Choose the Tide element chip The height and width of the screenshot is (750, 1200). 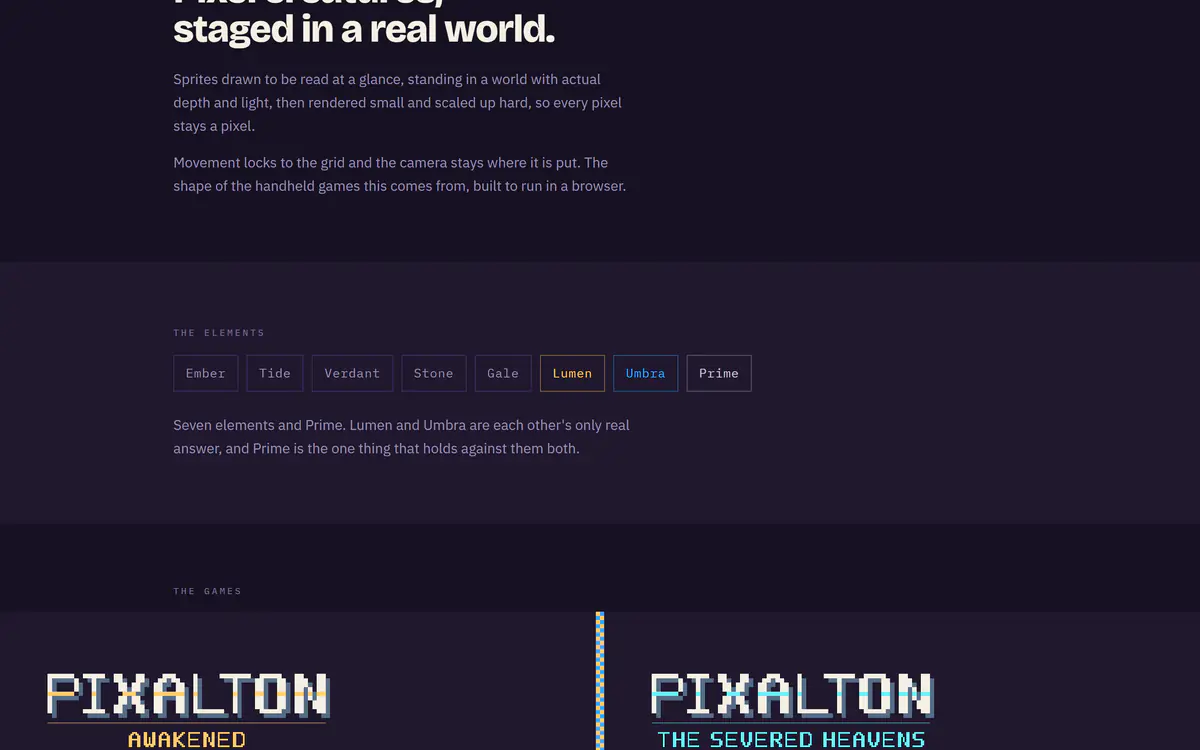point(275,373)
